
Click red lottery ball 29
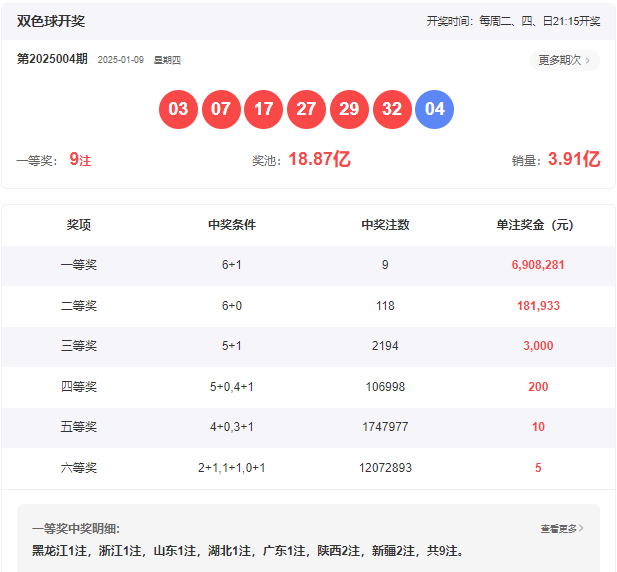[x=349, y=109]
